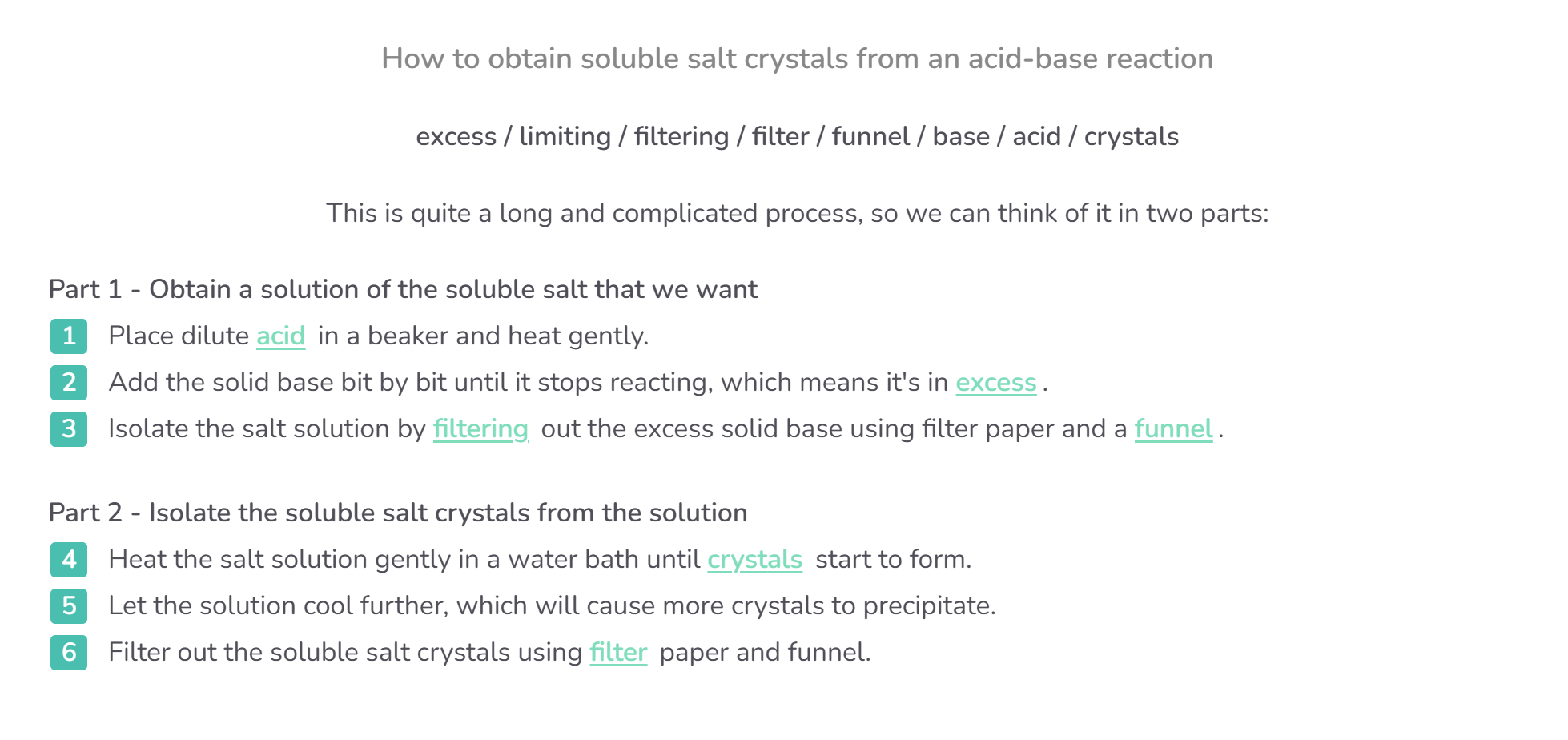Pick 'base' from the word bank

pyautogui.click(x=961, y=137)
